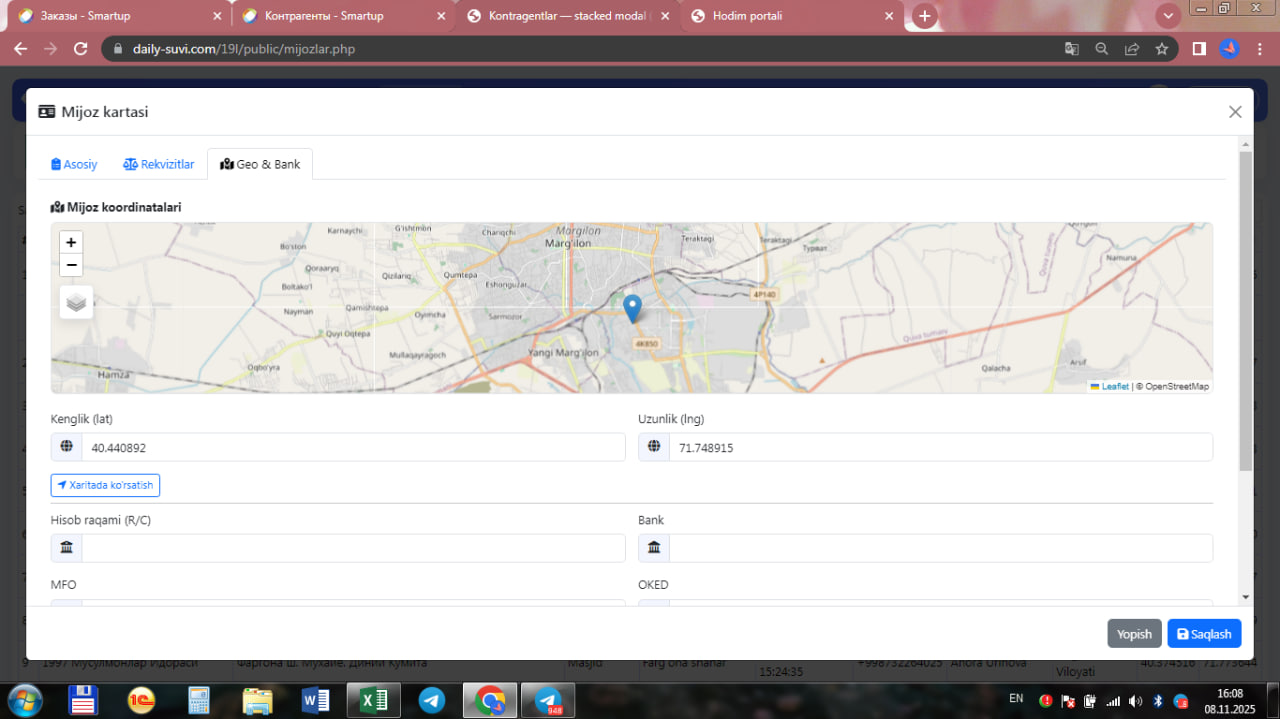
Task: Open the map layers control
Action: click(76, 302)
